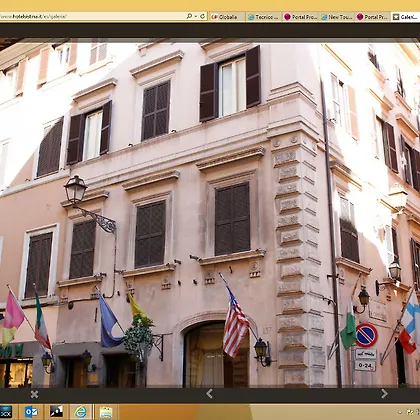Refresh the page using the reload icon

tap(202, 16)
